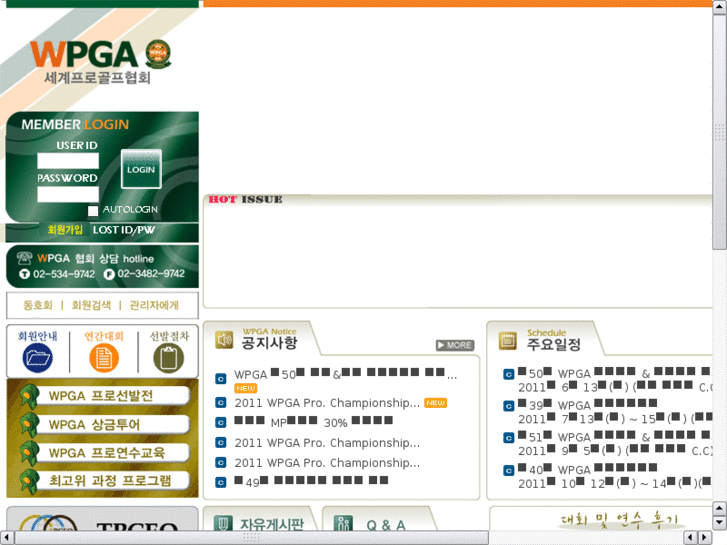727x545 pixels.
Task: Click the telephone icon beside hotline
Action: pyautogui.click(x=25, y=258)
